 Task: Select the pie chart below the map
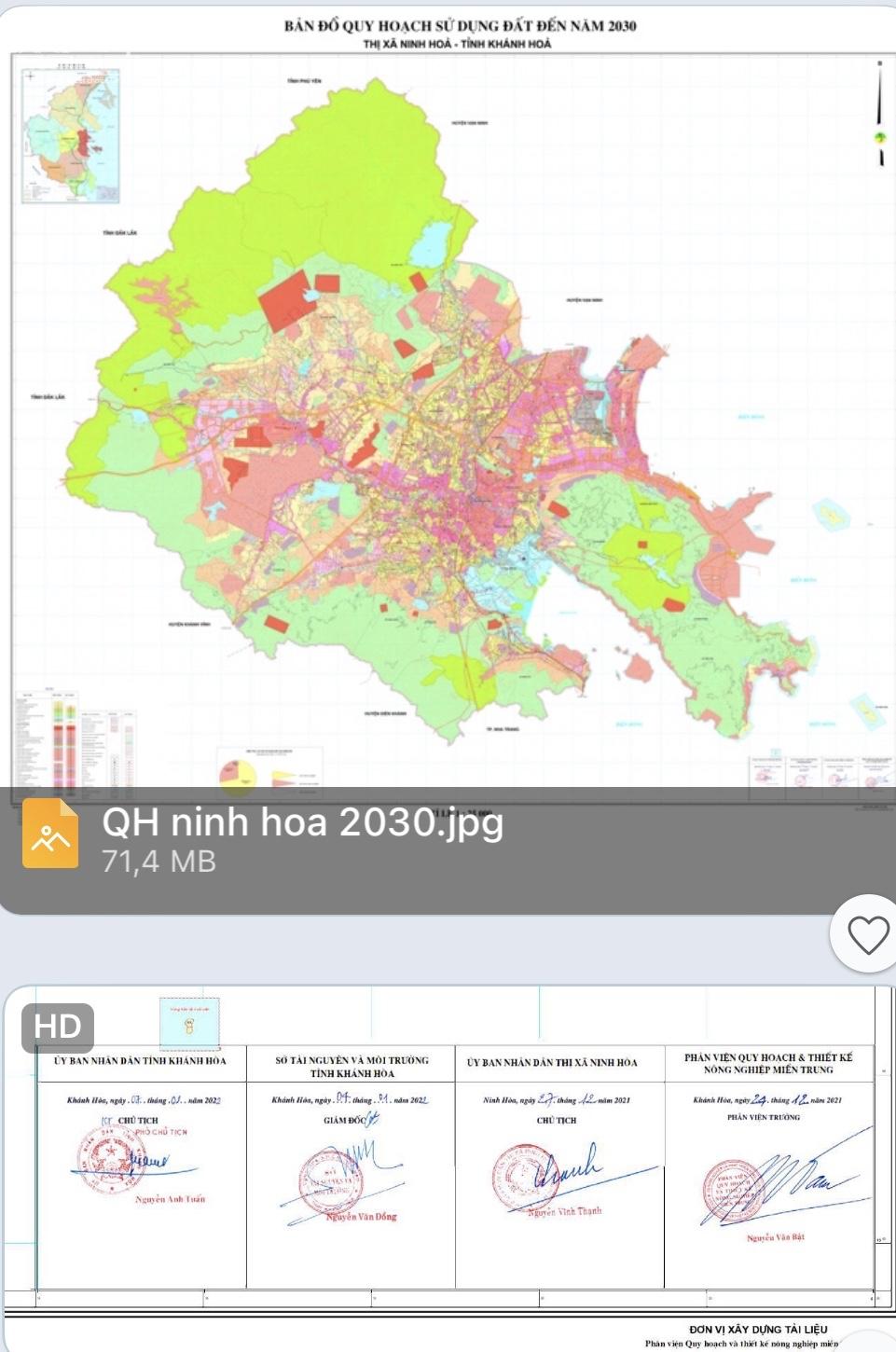pos(238,773)
